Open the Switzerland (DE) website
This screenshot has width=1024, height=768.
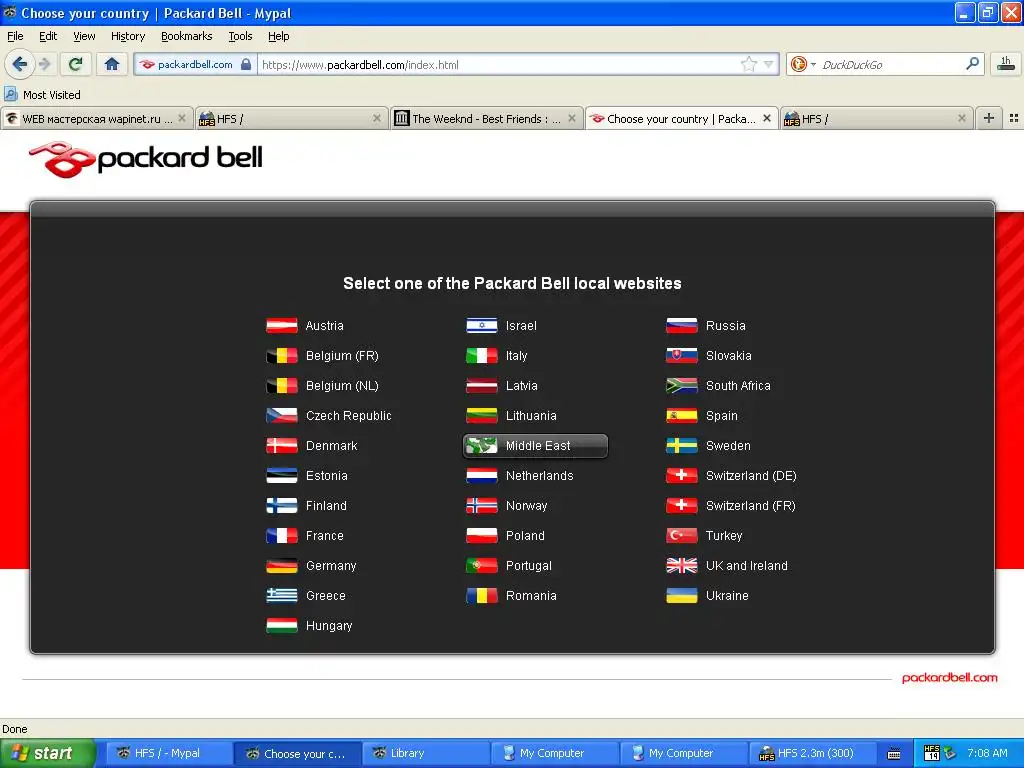click(751, 475)
